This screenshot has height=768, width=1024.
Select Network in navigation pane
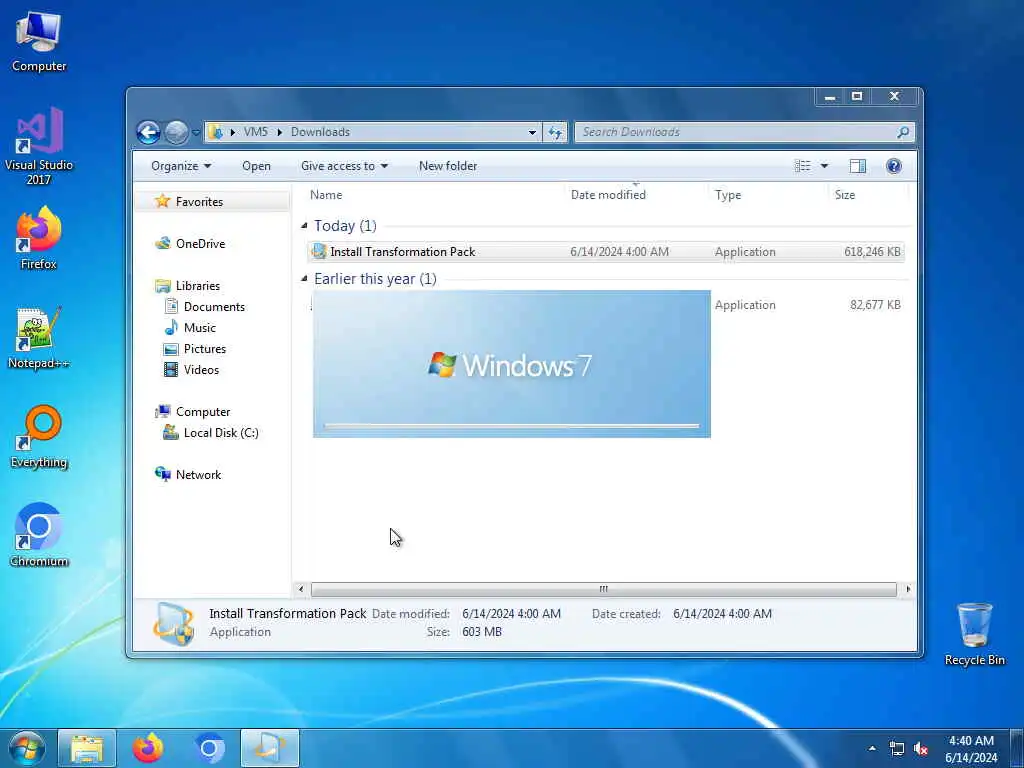pyautogui.click(x=188, y=475)
